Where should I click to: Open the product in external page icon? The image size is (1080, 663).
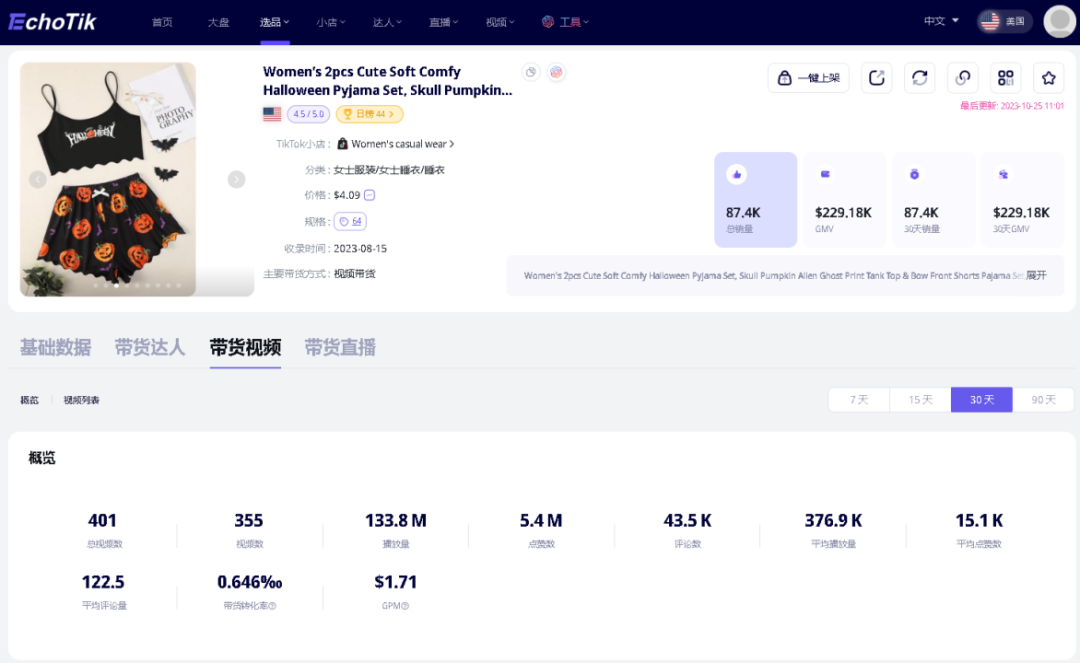pyautogui.click(x=877, y=78)
